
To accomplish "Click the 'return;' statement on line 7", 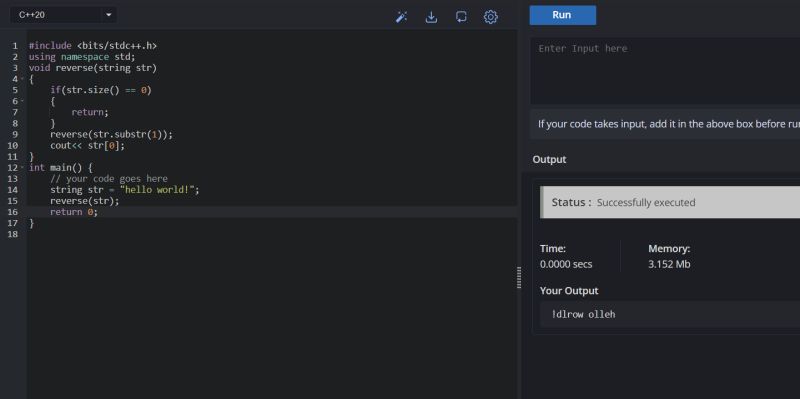I will pyautogui.click(x=90, y=112).
